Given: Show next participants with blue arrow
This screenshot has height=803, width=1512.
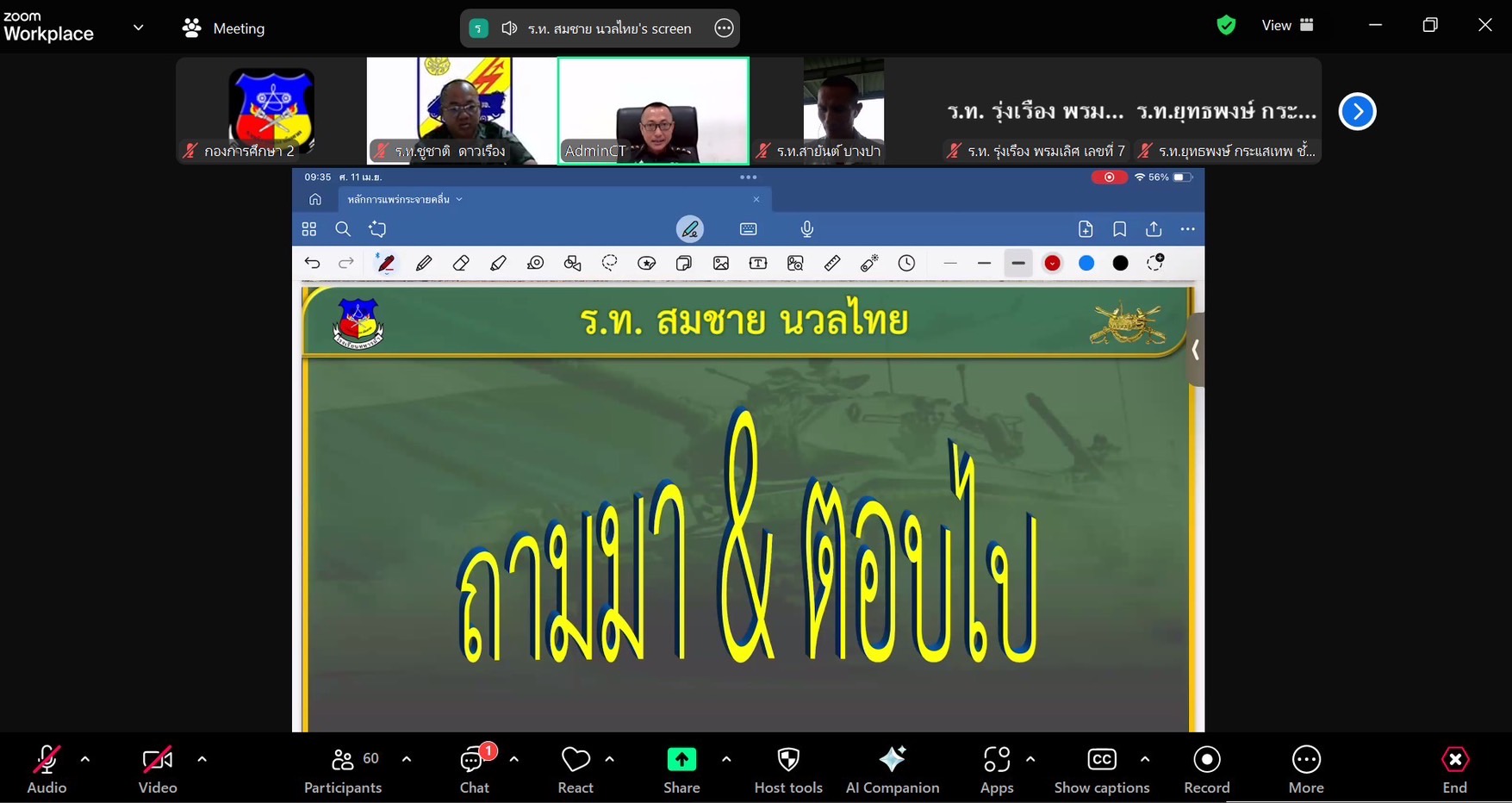Looking at the screenshot, I should 1357,111.
